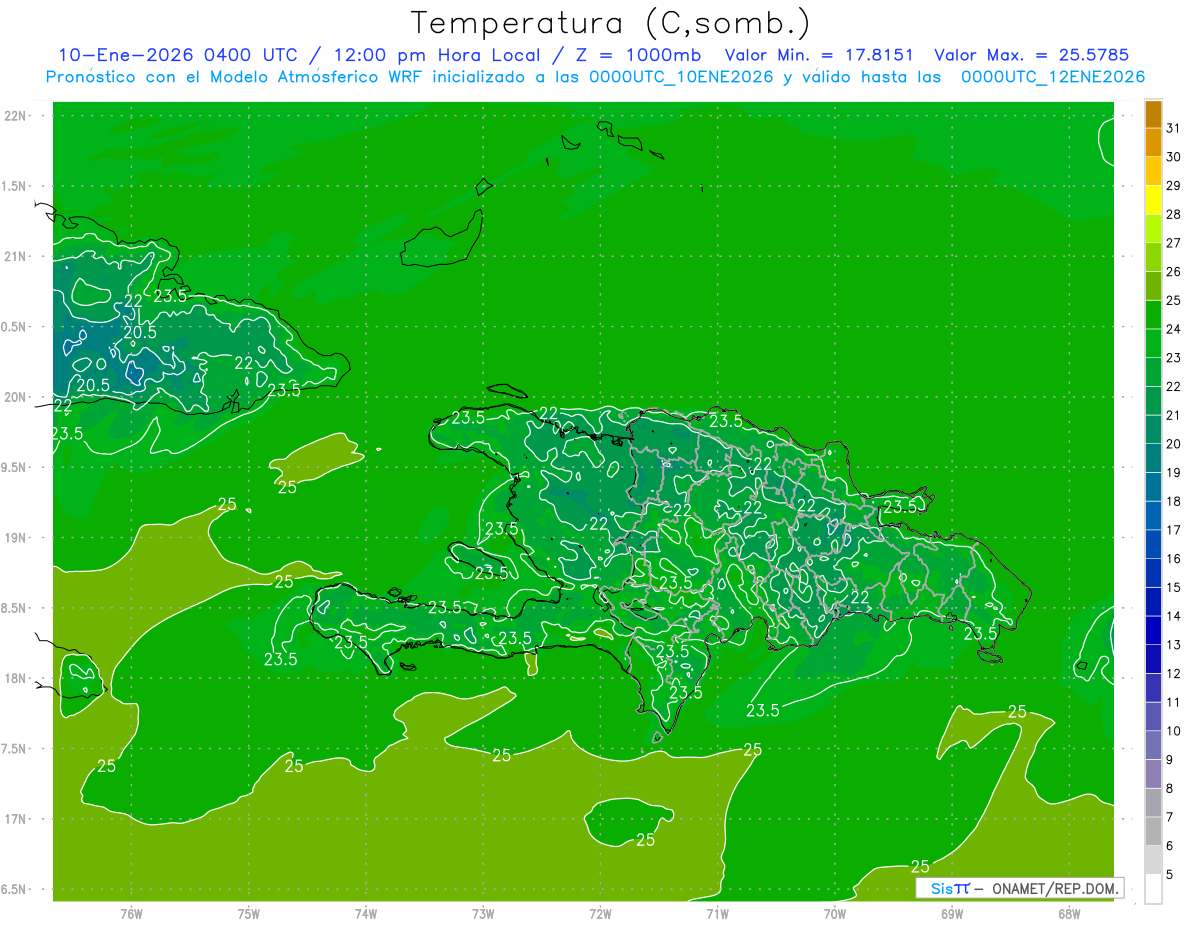The image size is (1200, 927).
Task: Click the '25' contour label just above the ONAMET box
Action: (x=920, y=866)
